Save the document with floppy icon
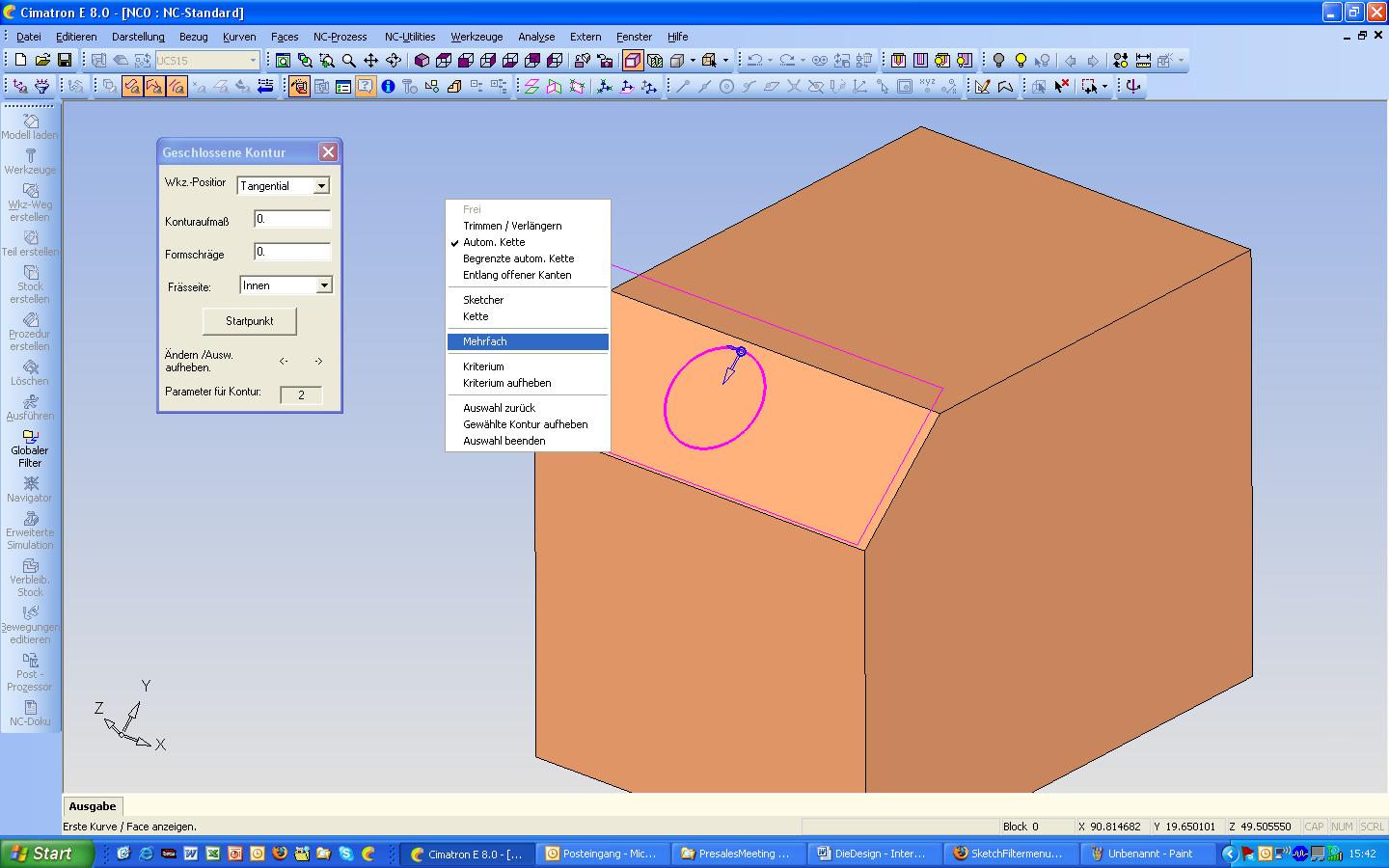This screenshot has height=868, width=1389. (x=65, y=60)
